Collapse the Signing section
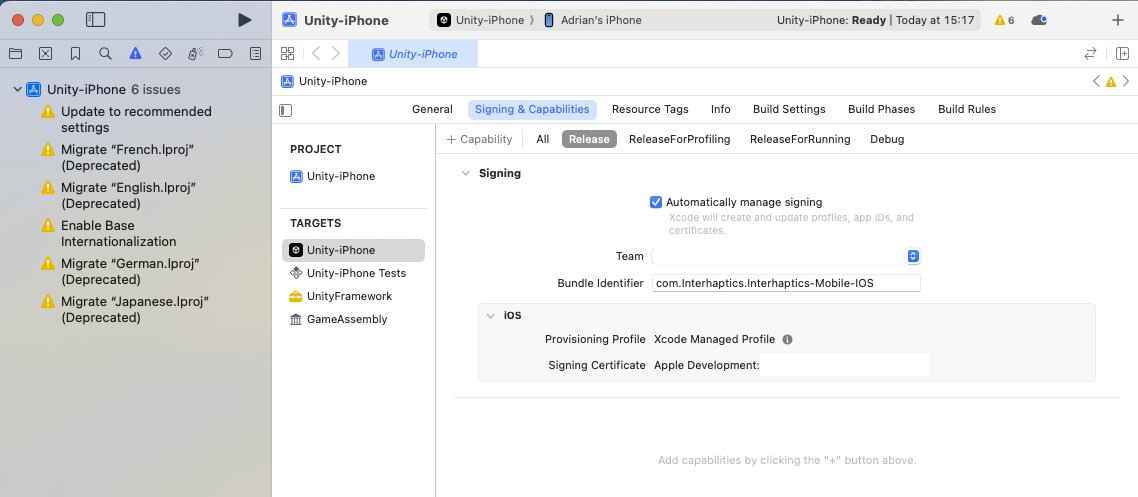The width and height of the screenshot is (1138, 497). click(466, 173)
